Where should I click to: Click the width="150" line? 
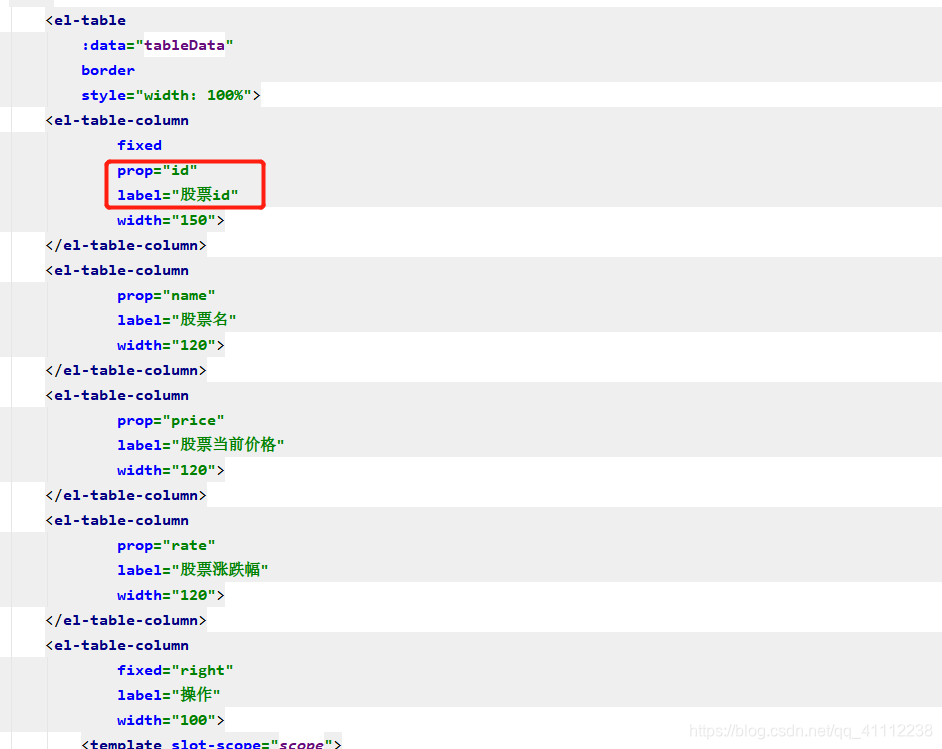[171, 220]
